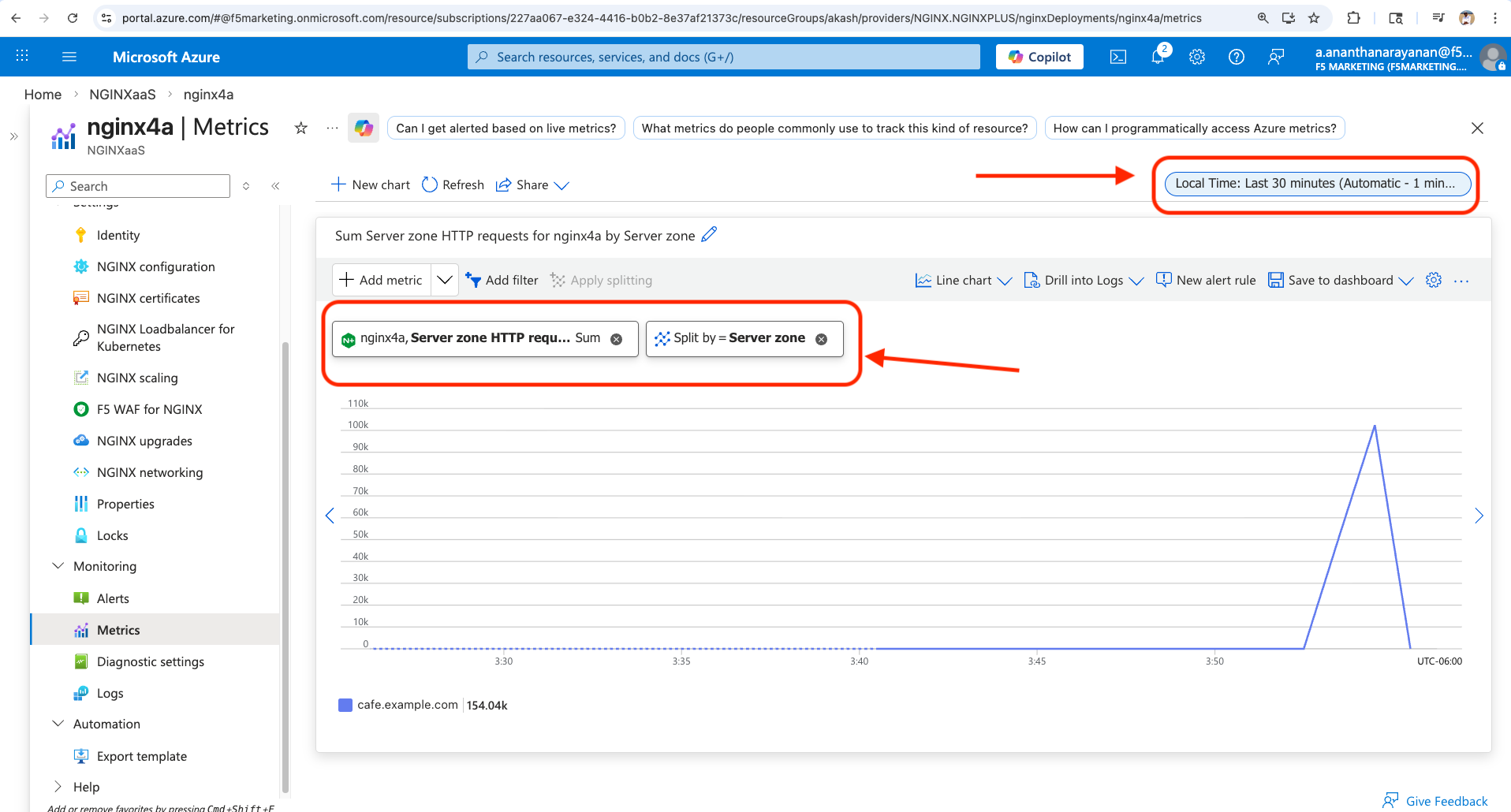The height and width of the screenshot is (812, 1511).
Task: Open Drill into Logs dropdown
Action: click(1083, 280)
